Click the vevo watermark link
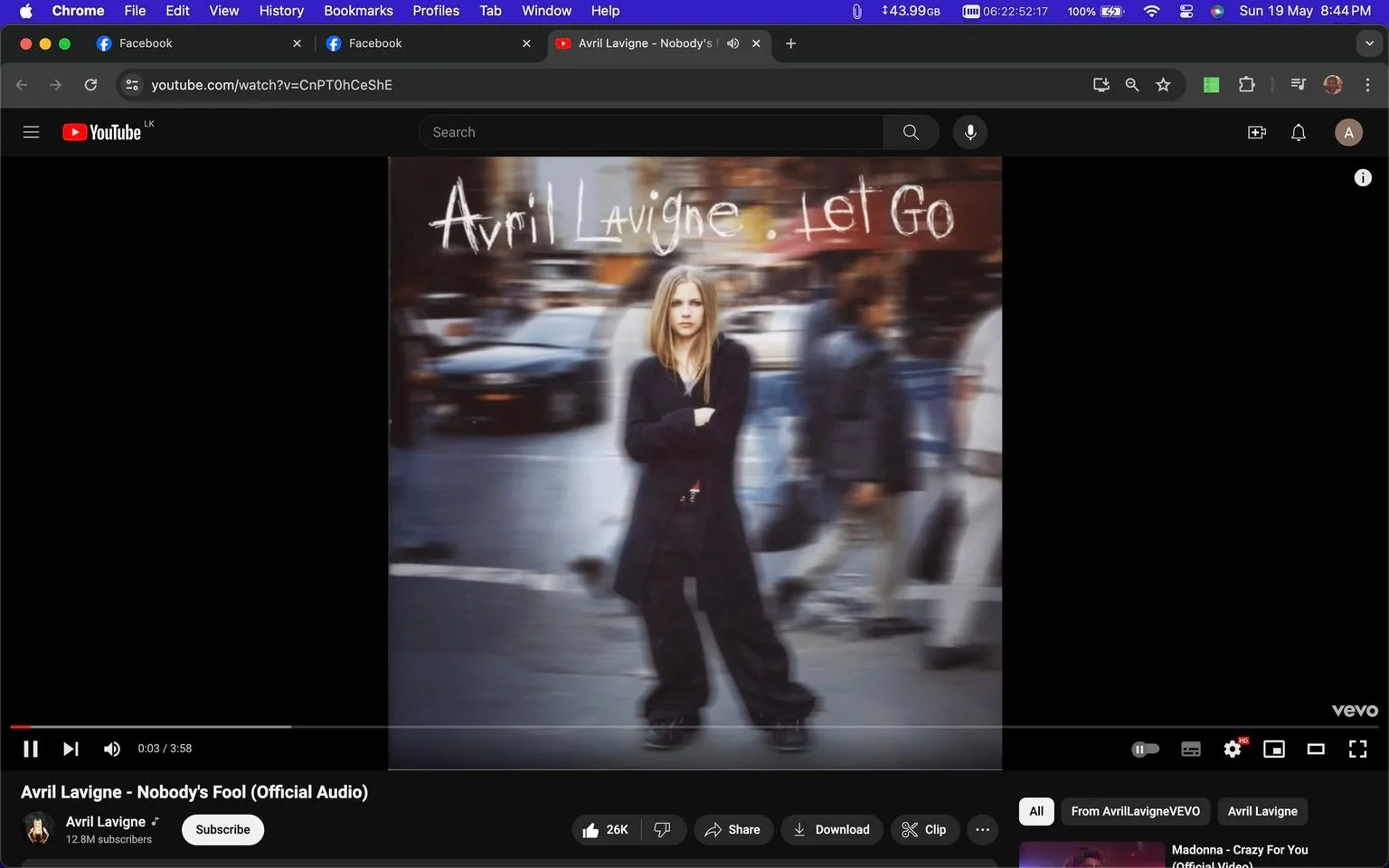The width and height of the screenshot is (1389, 868). pyautogui.click(x=1355, y=711)
